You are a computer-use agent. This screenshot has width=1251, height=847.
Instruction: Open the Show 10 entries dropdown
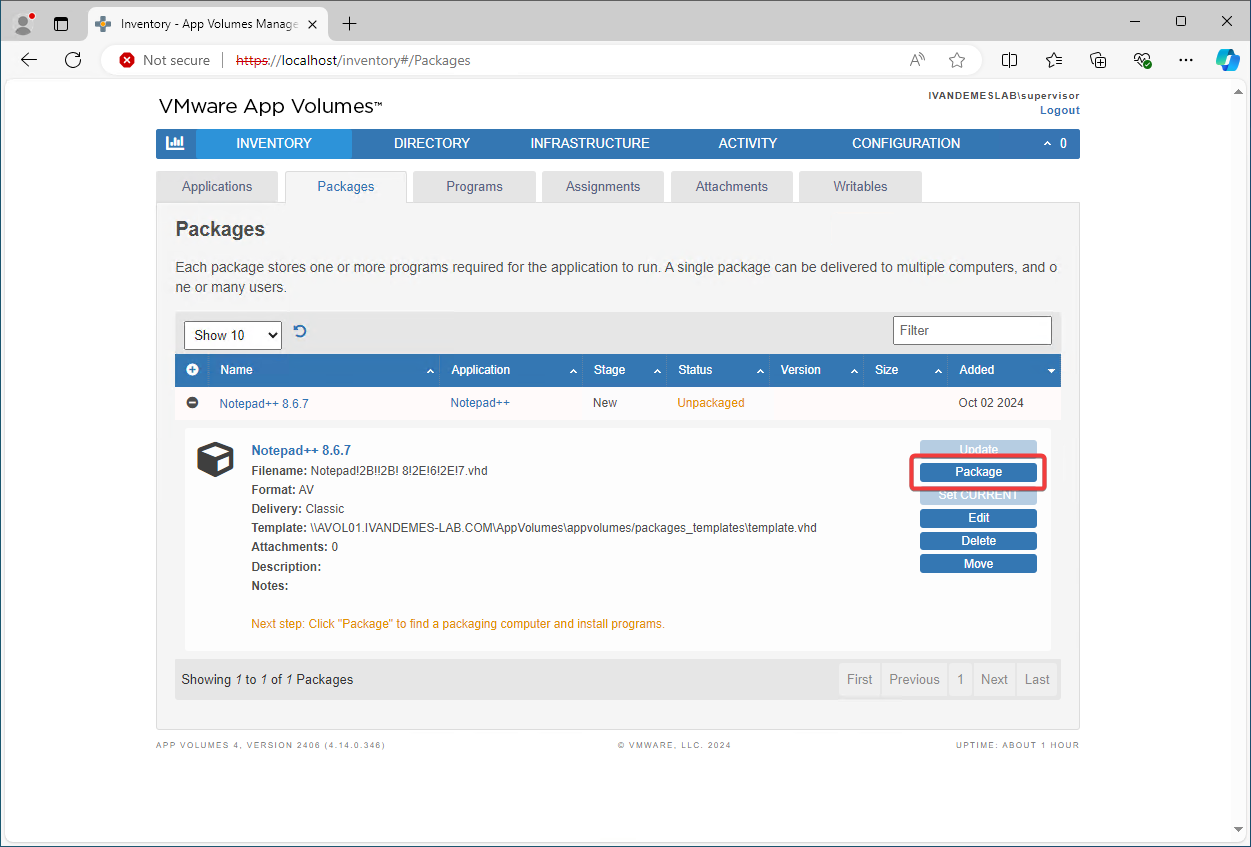coord(232,335)
